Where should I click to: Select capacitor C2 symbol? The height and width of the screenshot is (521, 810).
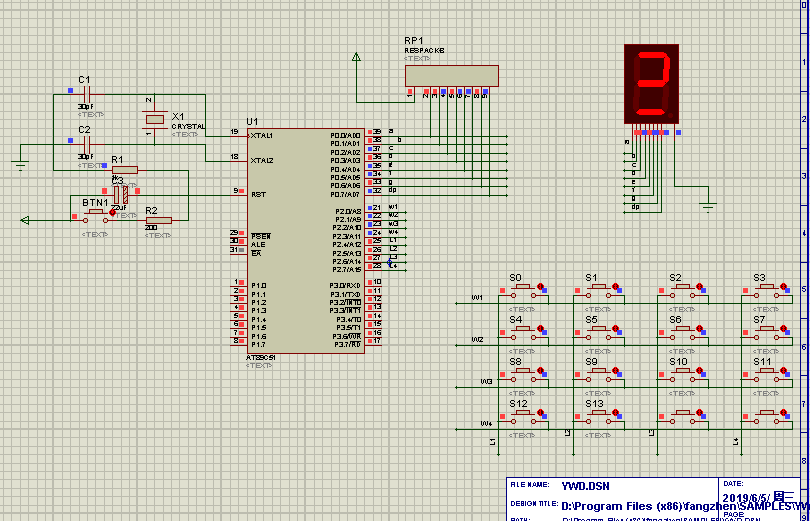(x=87, y=145)
